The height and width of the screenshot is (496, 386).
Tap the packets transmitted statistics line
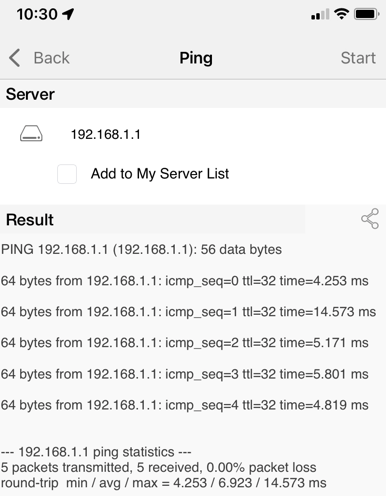pos(158,467)
